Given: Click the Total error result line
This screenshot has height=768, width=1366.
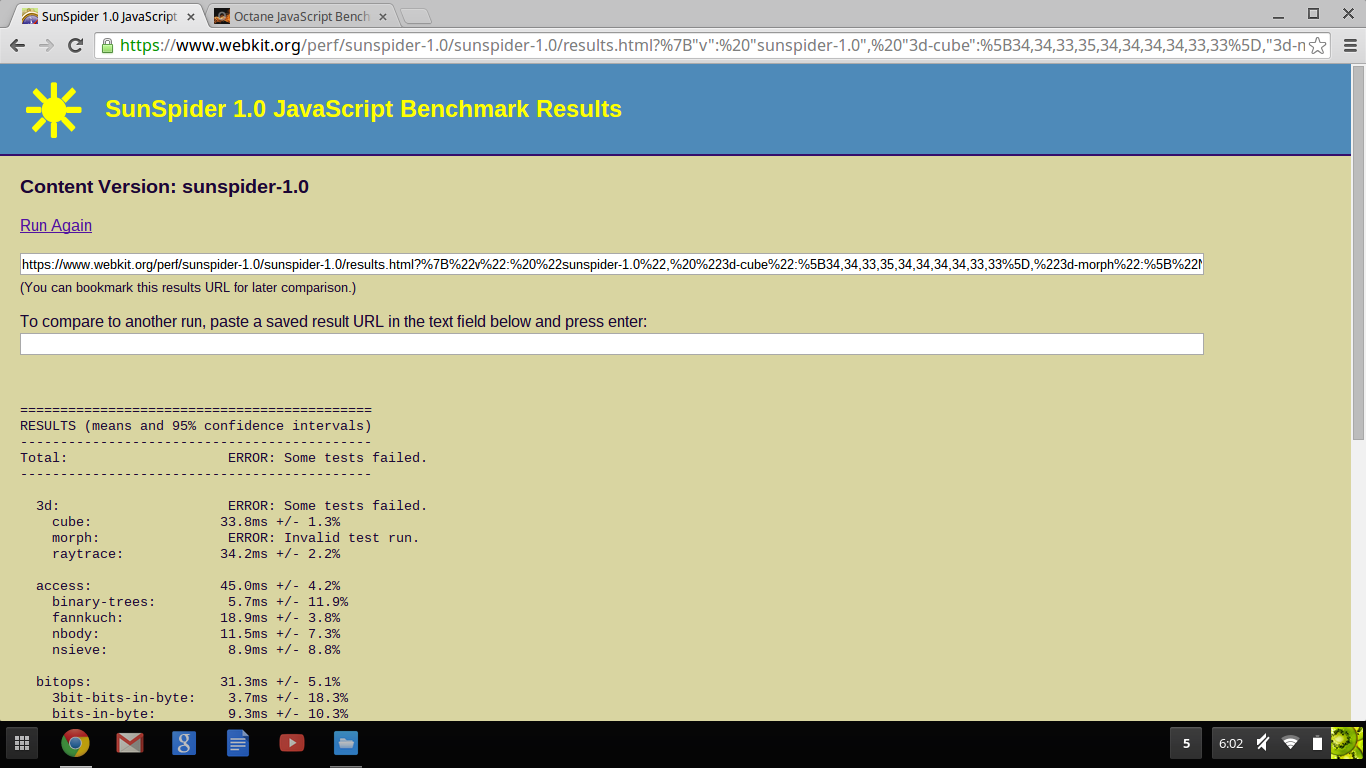Looking at the screenshot, I should click(224, 458).
